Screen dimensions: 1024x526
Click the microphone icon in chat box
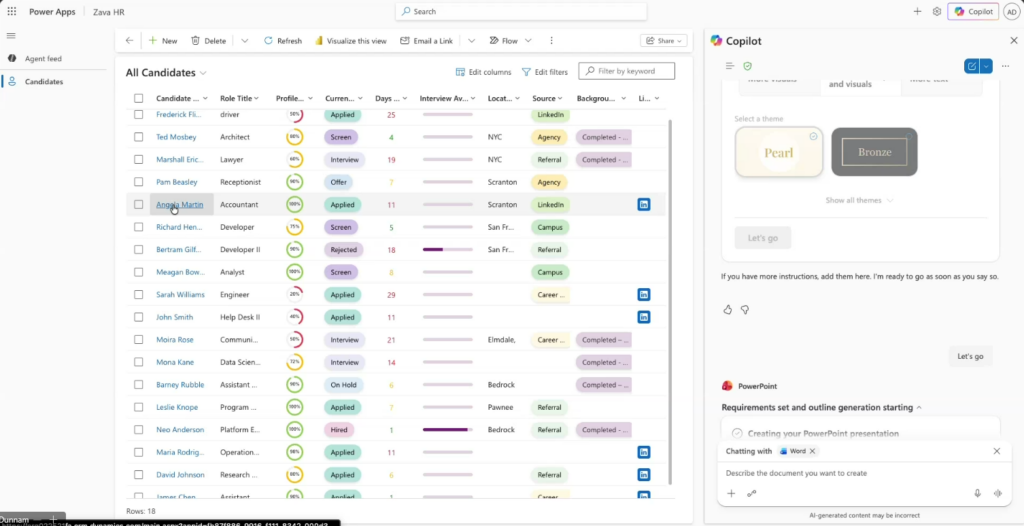pos(977,493)
